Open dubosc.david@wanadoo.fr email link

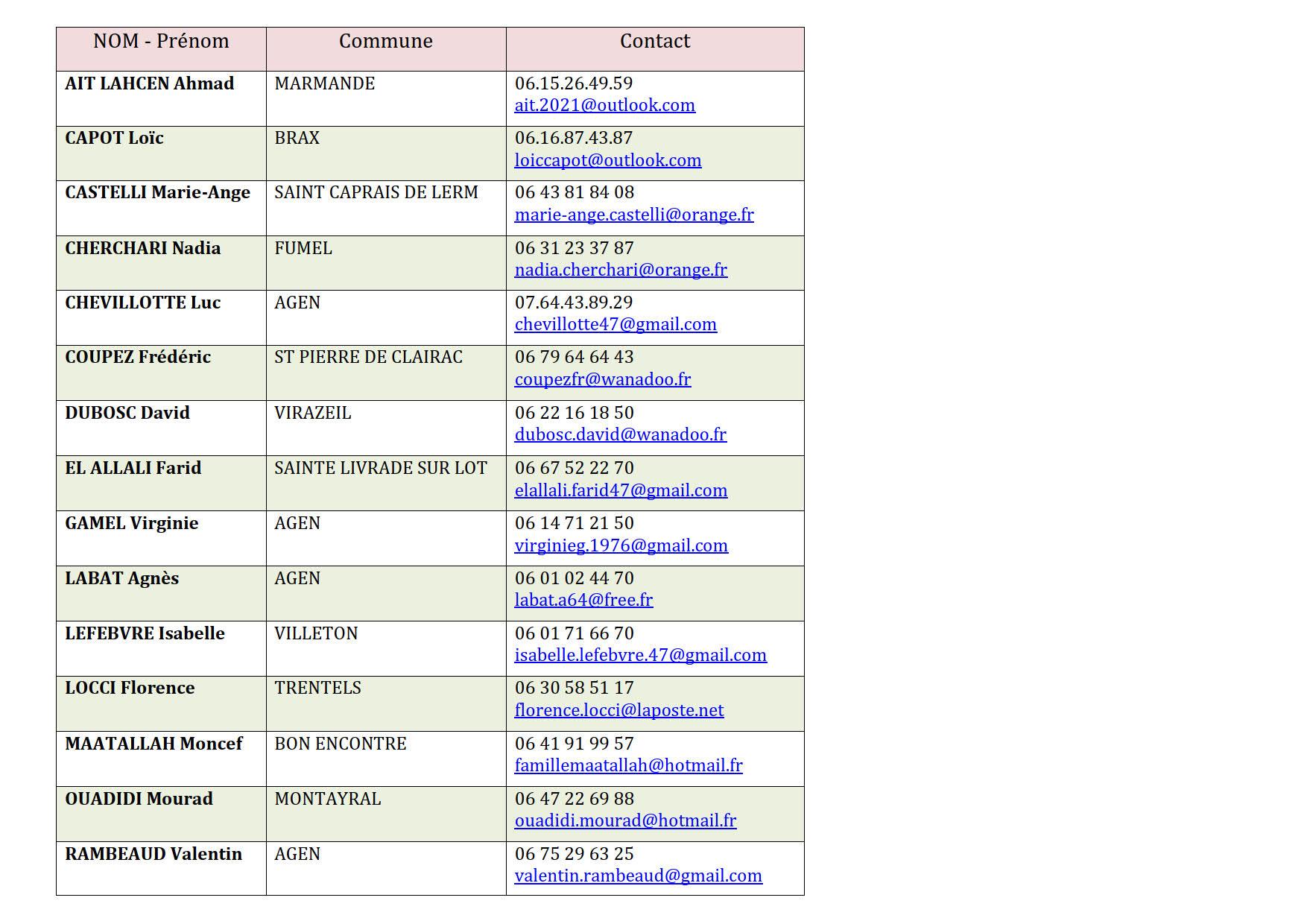click(620, 434)
